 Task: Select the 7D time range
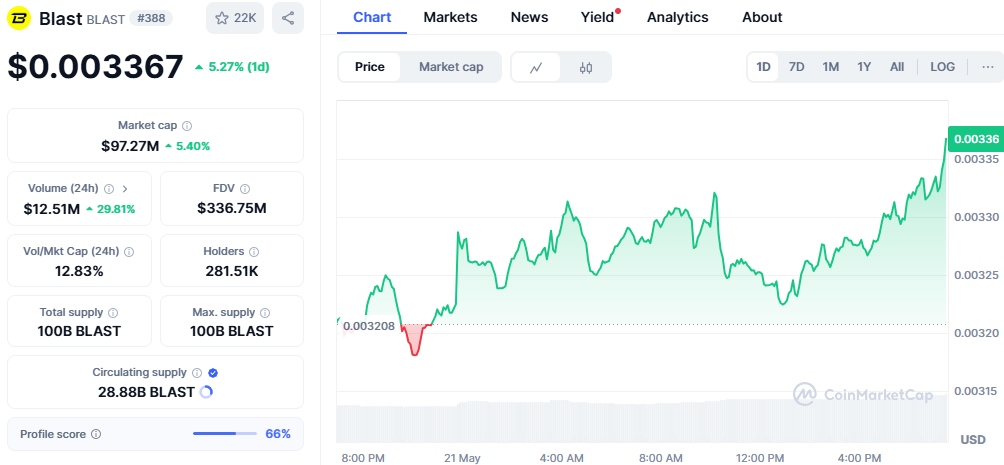click(797, 67)
